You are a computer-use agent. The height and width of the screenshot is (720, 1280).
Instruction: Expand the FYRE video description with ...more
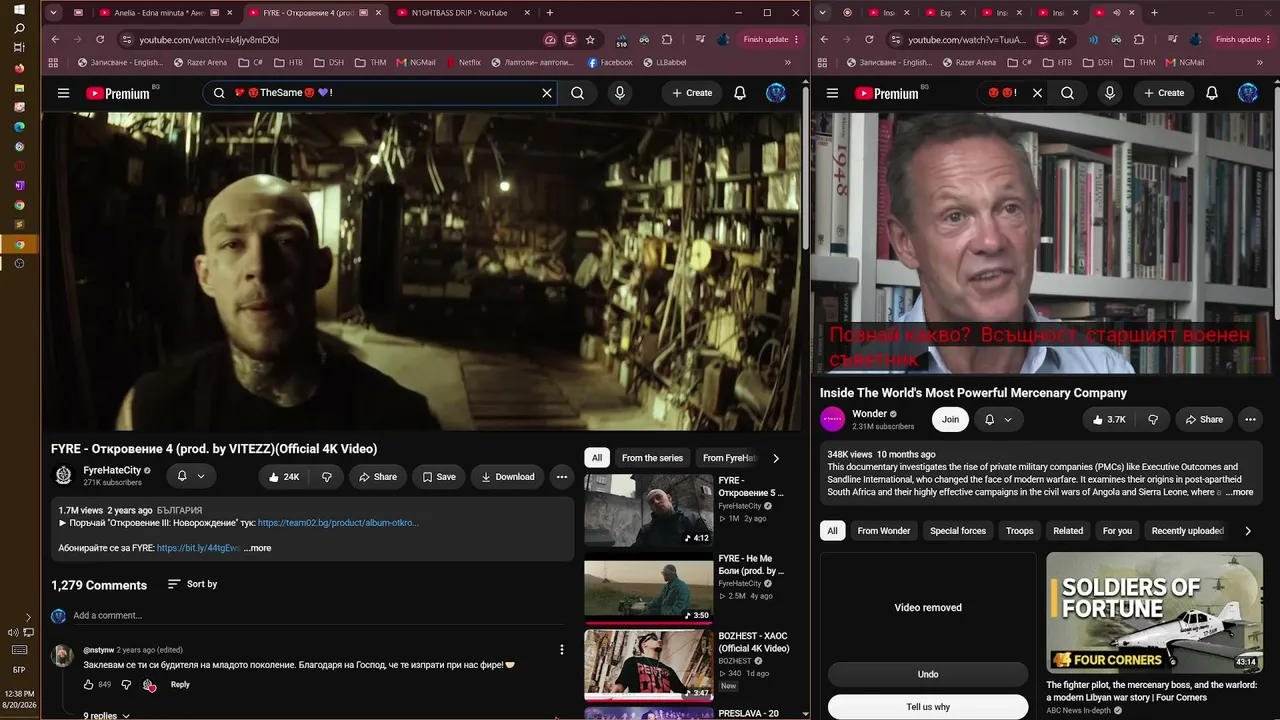click(258, 548)
